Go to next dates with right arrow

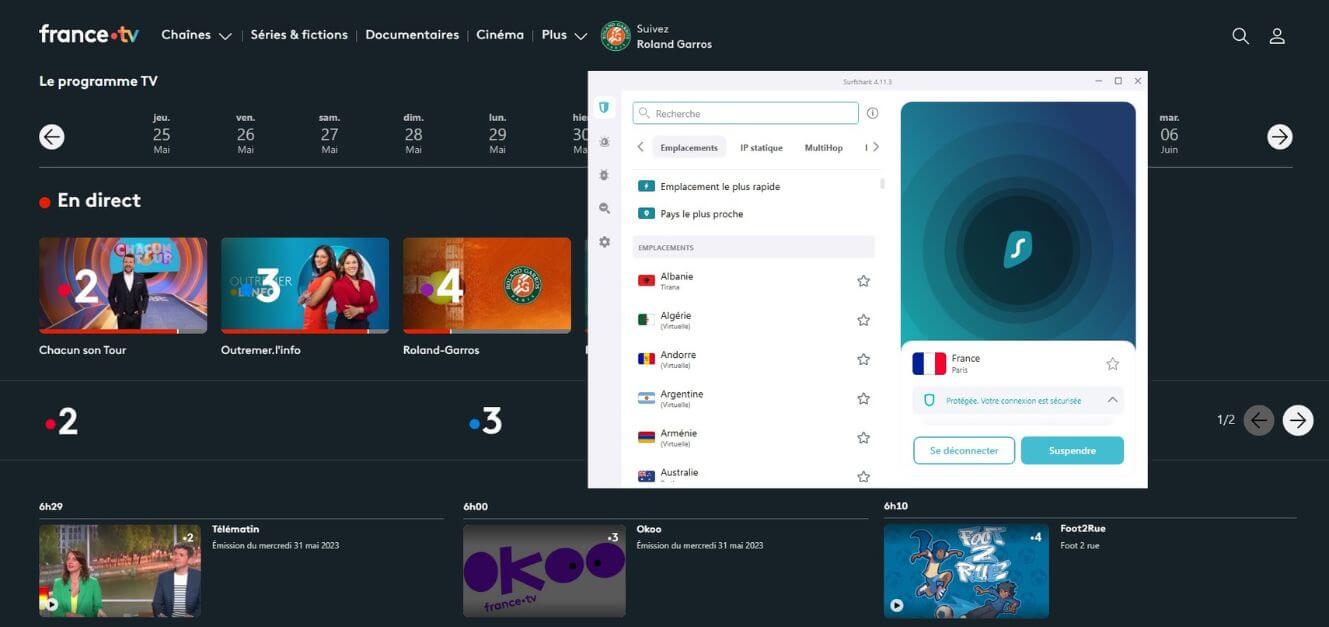point(1280,137)
